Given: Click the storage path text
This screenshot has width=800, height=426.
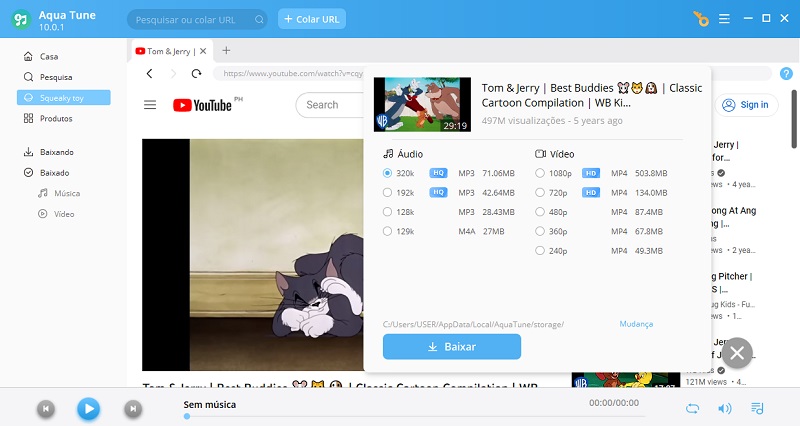Looking at the screenshot, I should pos(473,324).
